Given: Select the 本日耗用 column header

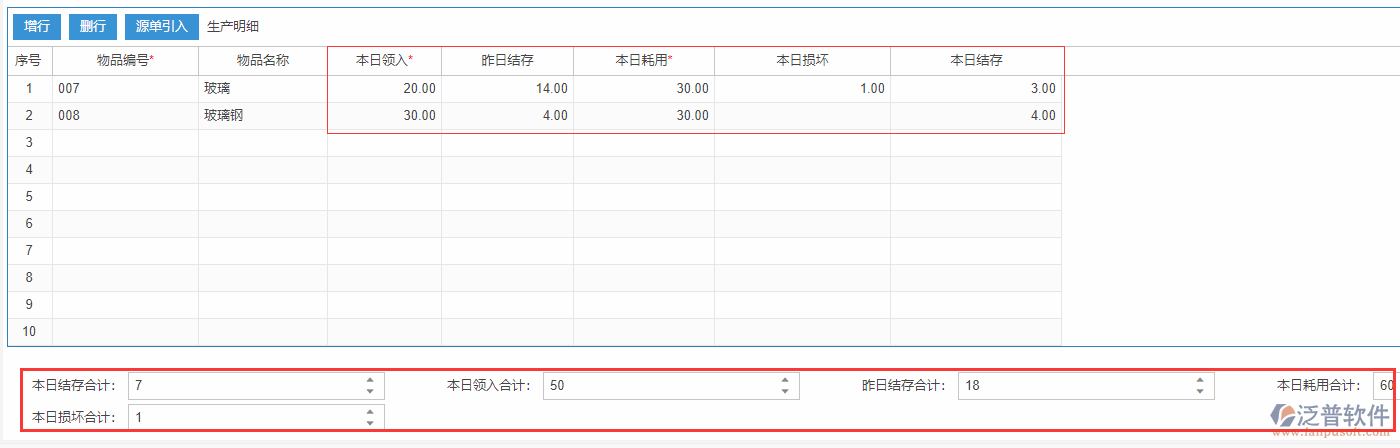Looking at the screenshot, I should [x=643, y=60].
